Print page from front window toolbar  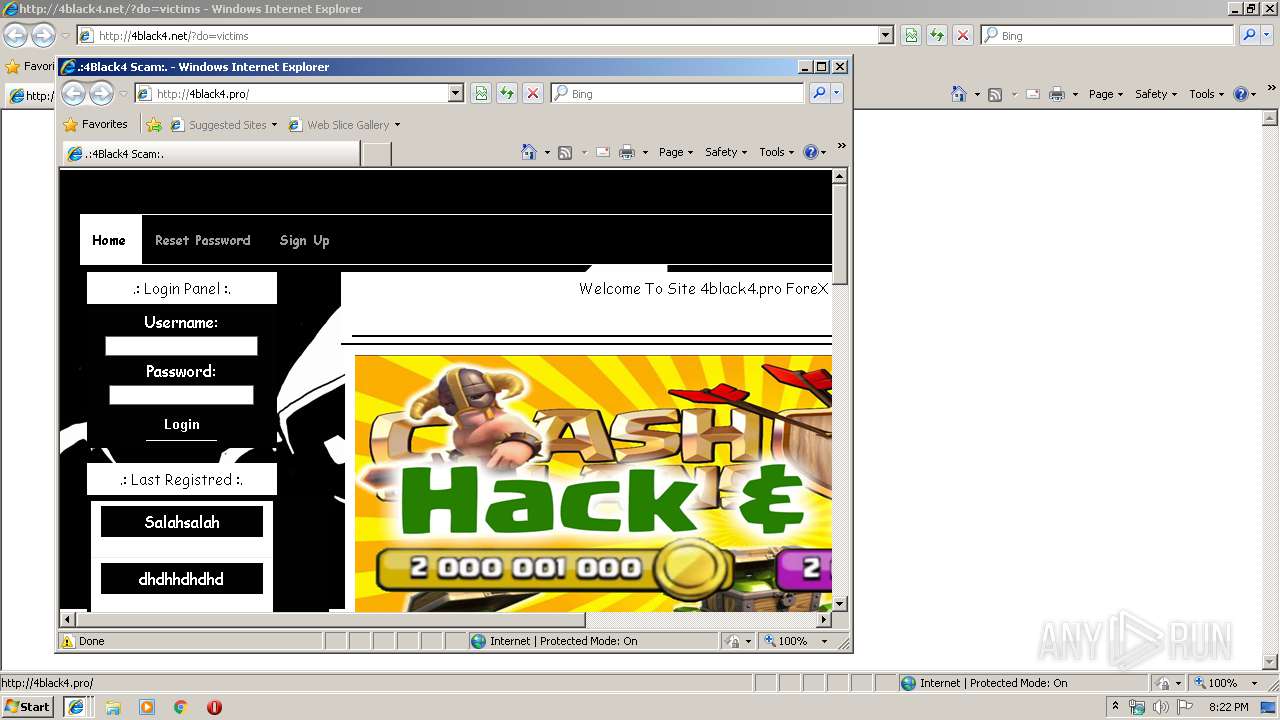coord(627,152)
